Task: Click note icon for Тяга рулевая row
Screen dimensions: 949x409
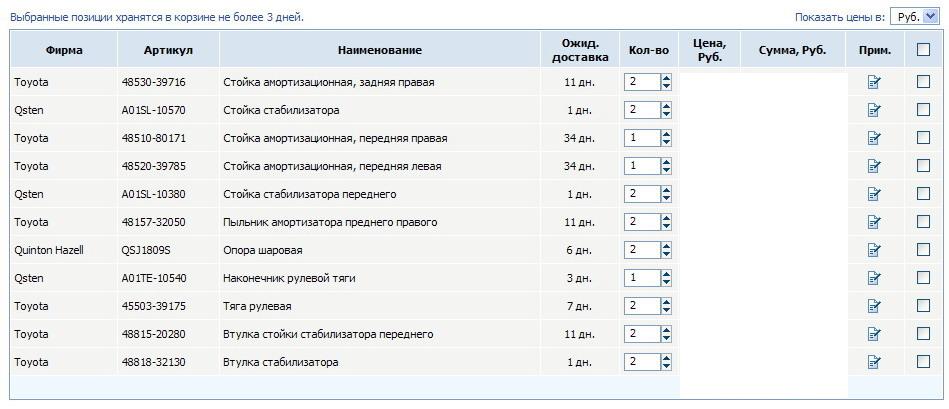Action: (x=874, y=306)
